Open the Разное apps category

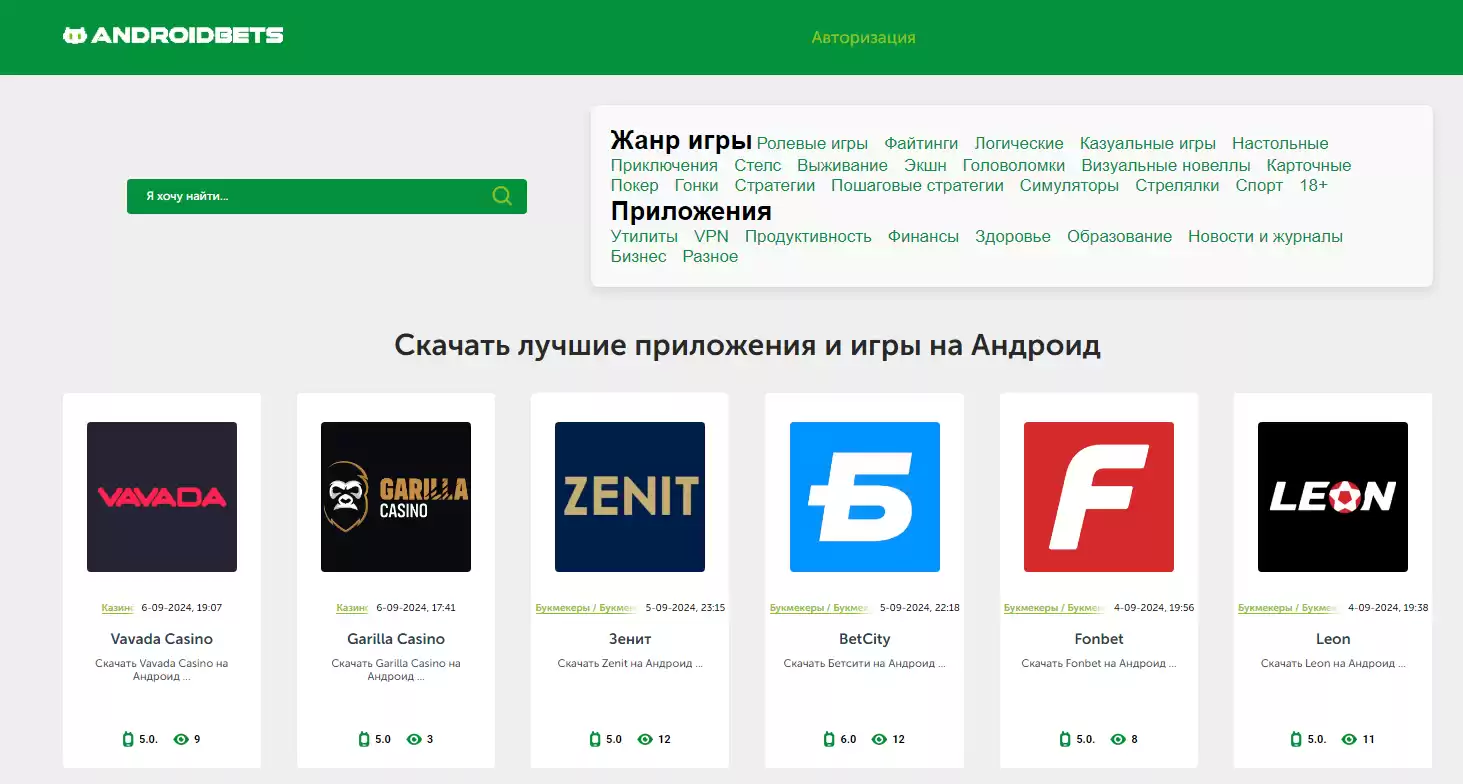(710, 257)
